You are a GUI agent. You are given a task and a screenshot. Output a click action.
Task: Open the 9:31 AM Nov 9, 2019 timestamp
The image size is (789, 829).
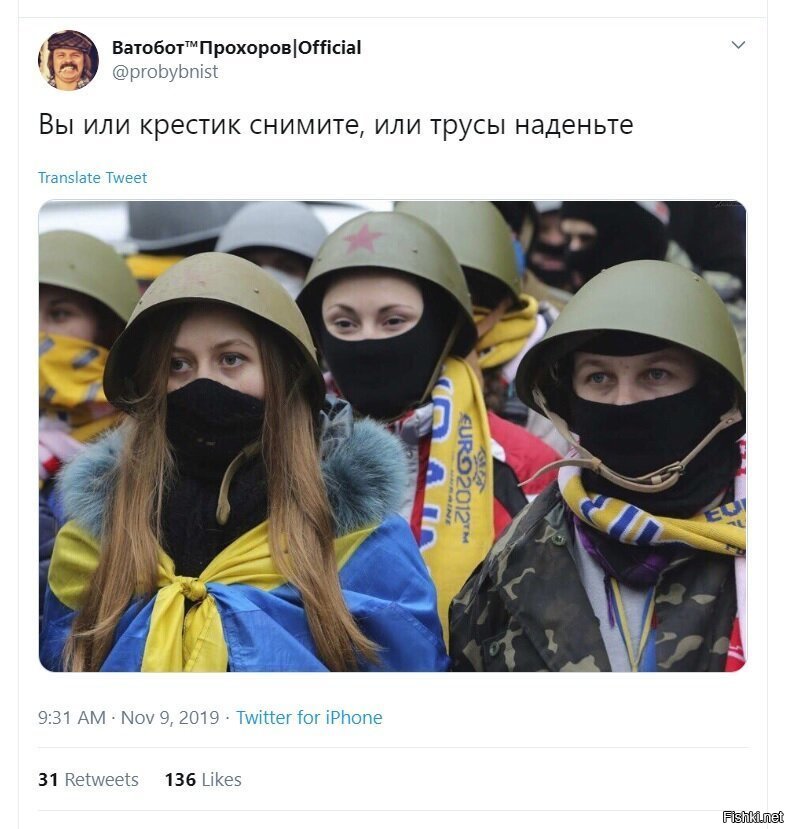129,717
